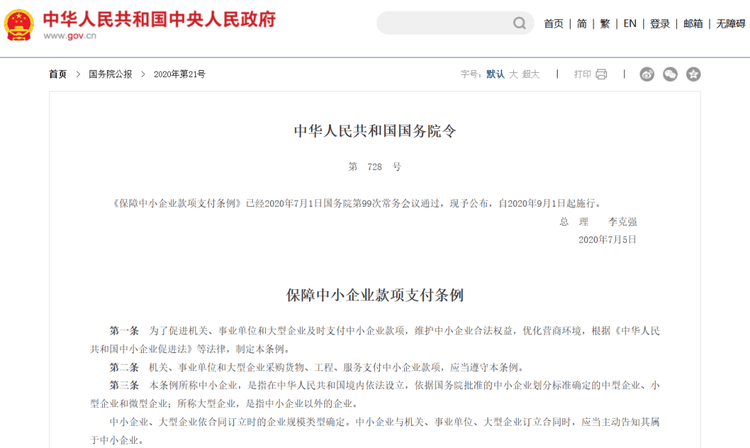This screenshot has height=448, width=750.
Task: Click the first breadcrumb chevron after 首页
Action: [78, 74]
